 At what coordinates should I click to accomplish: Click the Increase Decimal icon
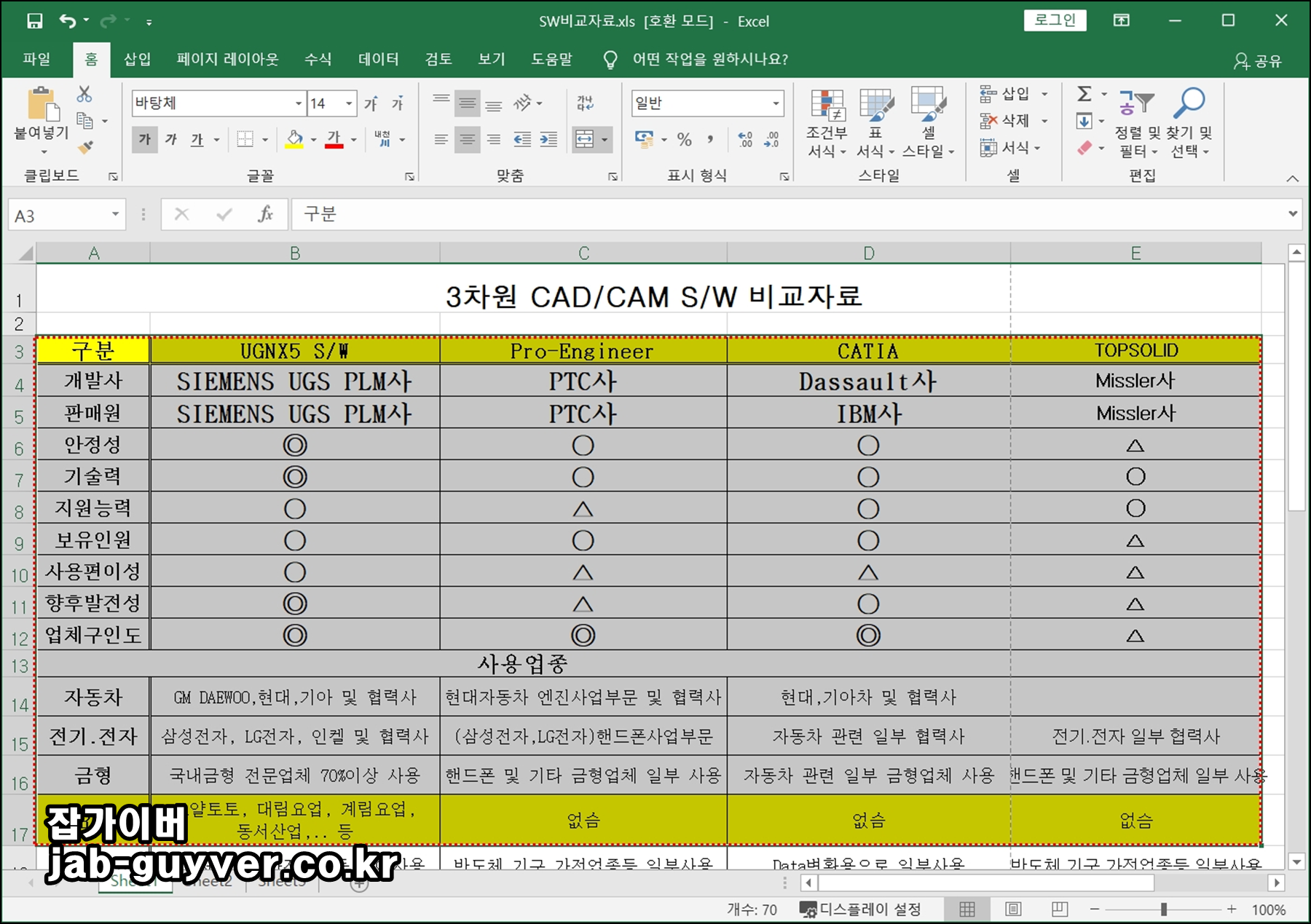[x=745, y=139]
